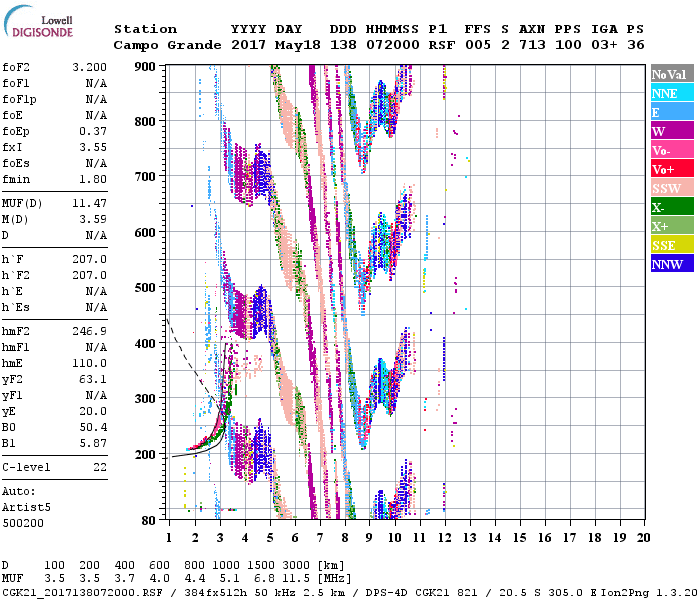
Task: Click the yF2 value 63.1
Action: pyautogui.click(x=93, y=380)
